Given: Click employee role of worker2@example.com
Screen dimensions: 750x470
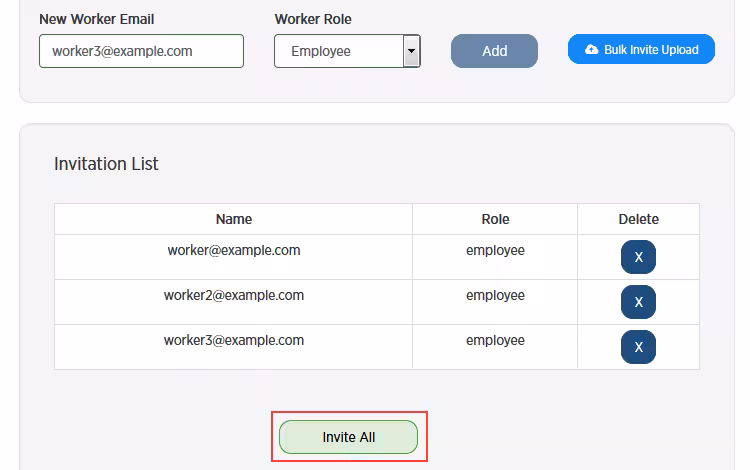Looking at the screenshot, I should click(x=495, y=295).
